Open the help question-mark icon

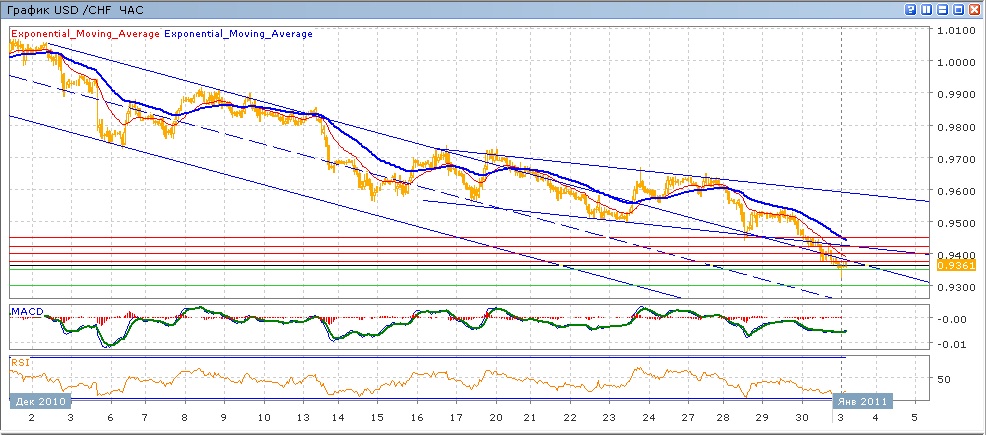tap(911, 9)
